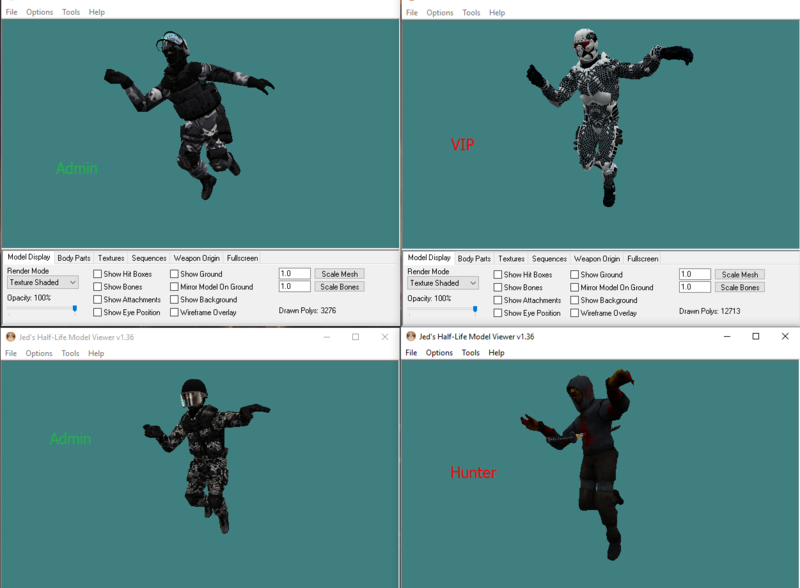Screen dimensions: 800x588
Task: Minimize the model viewer window showing Hunter
Action: click(x=726, y=337)
